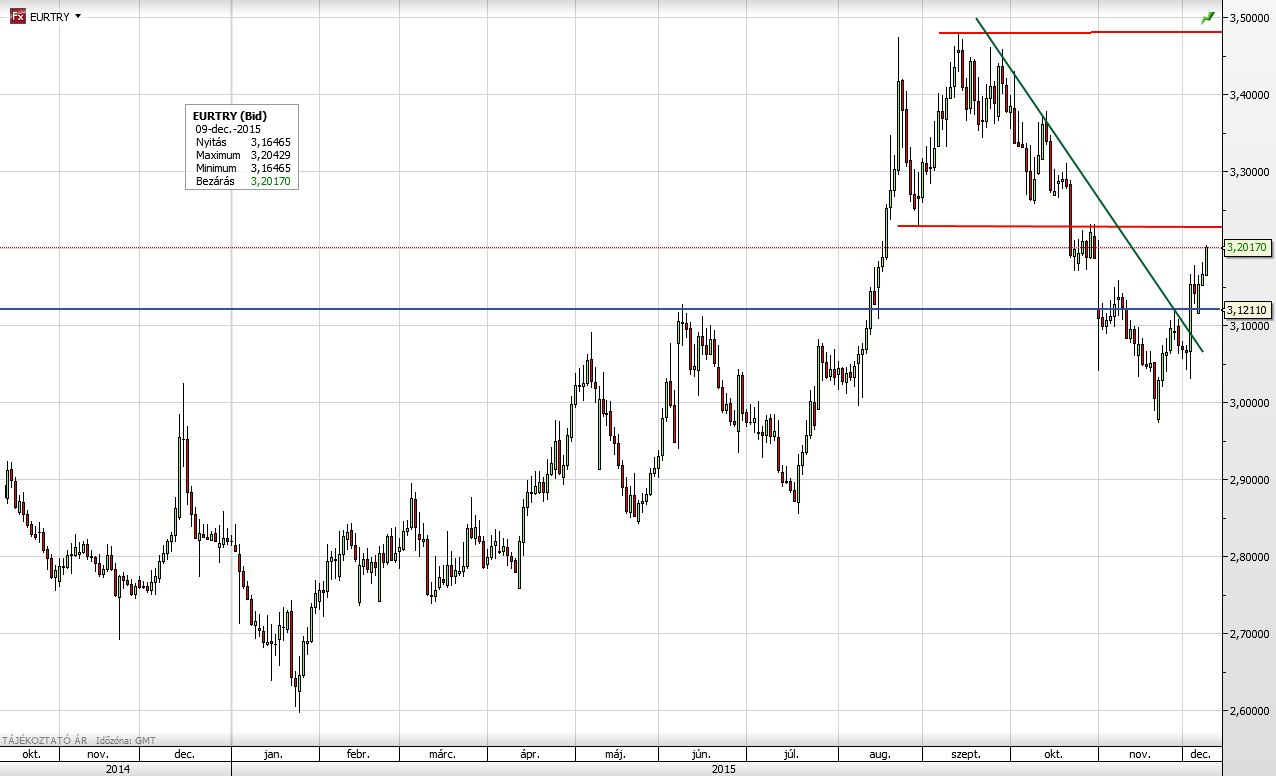Screen dimensions: 1276x776
Task: Select the current price tag 3,20170 on axis
Action: coord(1247,248)
